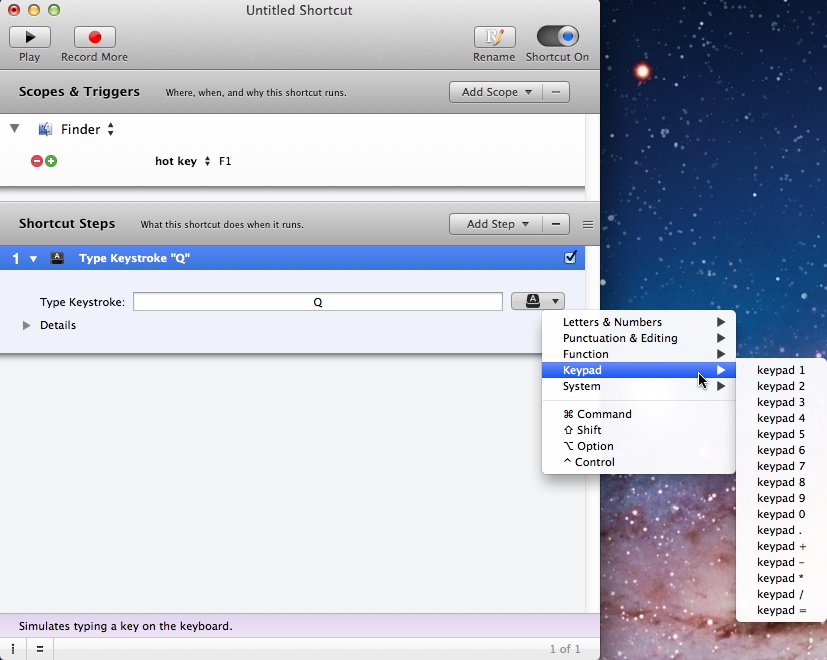Open the Add Scope dropdown button
The height and width of the screenshot is (660, 827).
point(496,92)
